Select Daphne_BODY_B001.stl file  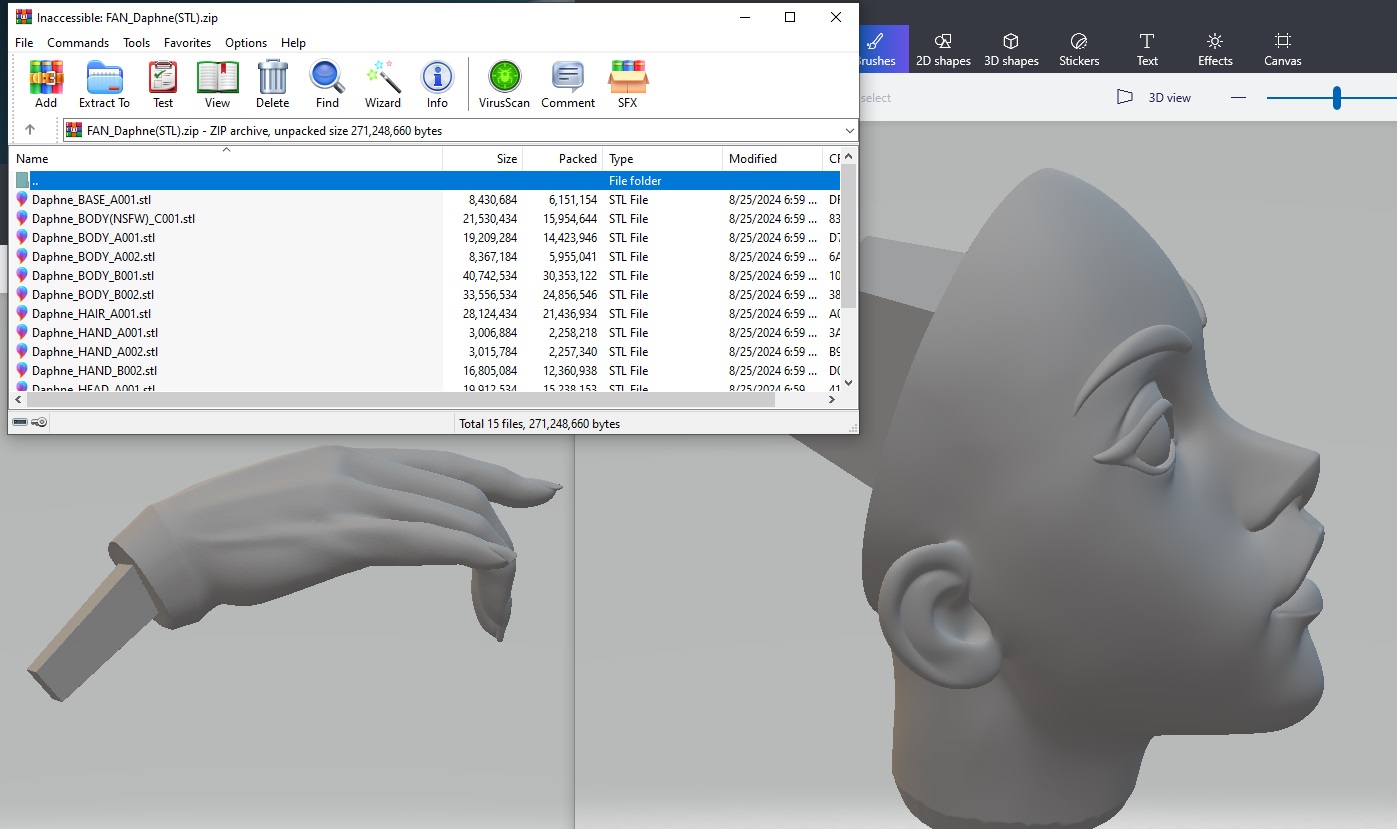click(425, 275)
